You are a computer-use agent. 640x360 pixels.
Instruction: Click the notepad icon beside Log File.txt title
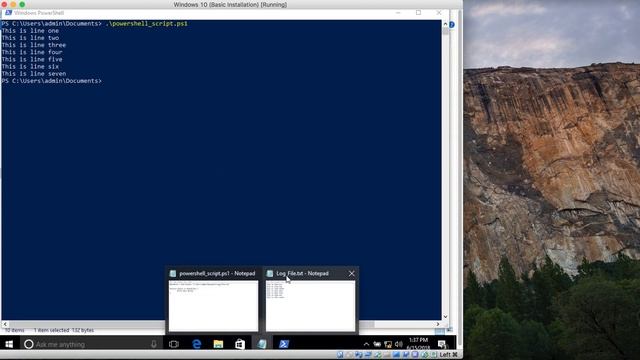[x=269, y=273]
